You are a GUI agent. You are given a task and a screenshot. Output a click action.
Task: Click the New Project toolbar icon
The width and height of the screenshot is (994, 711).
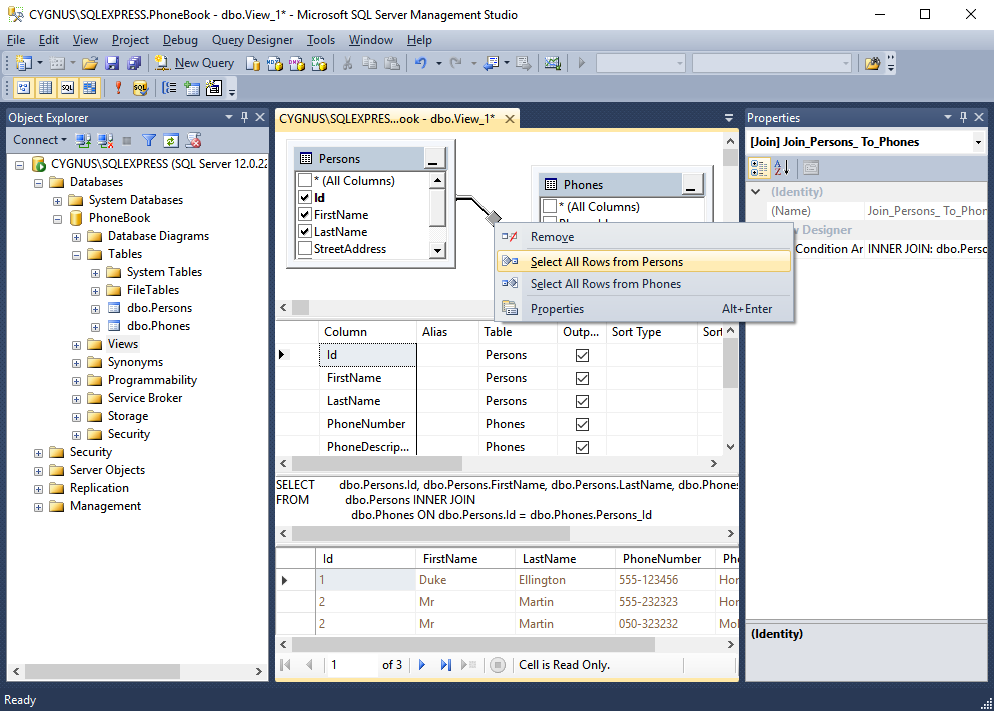24,63
